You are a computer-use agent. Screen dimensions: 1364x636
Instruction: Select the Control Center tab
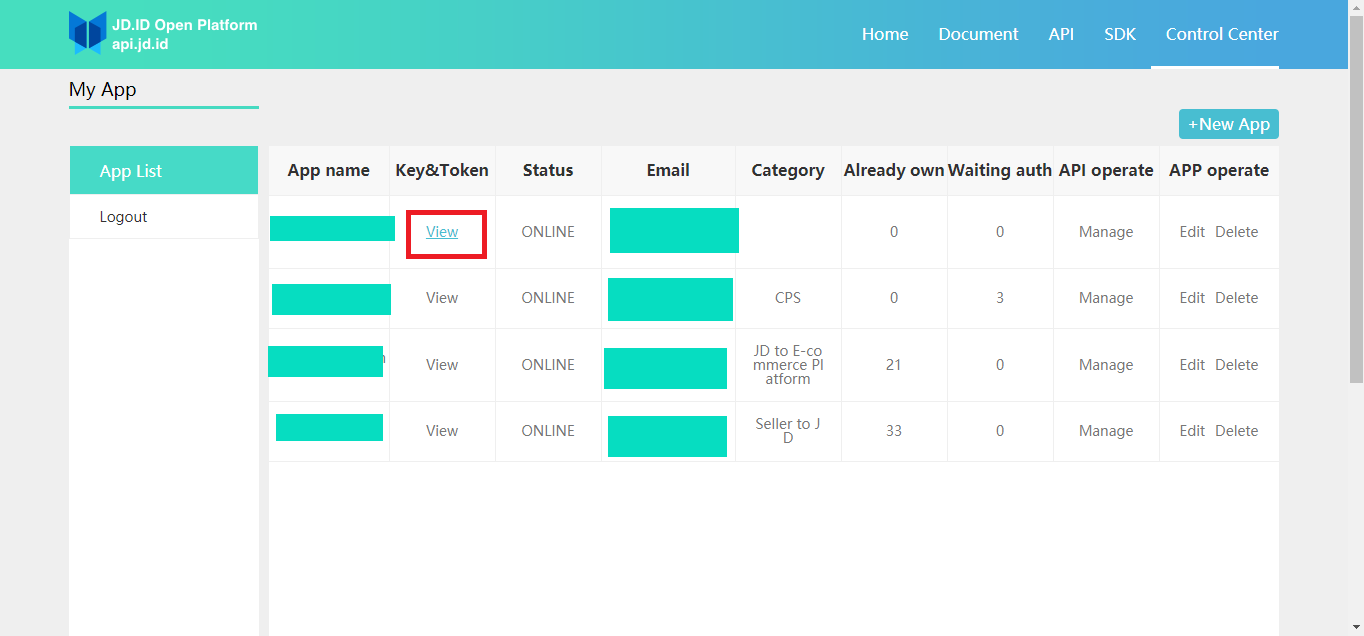pos(1222,34)
